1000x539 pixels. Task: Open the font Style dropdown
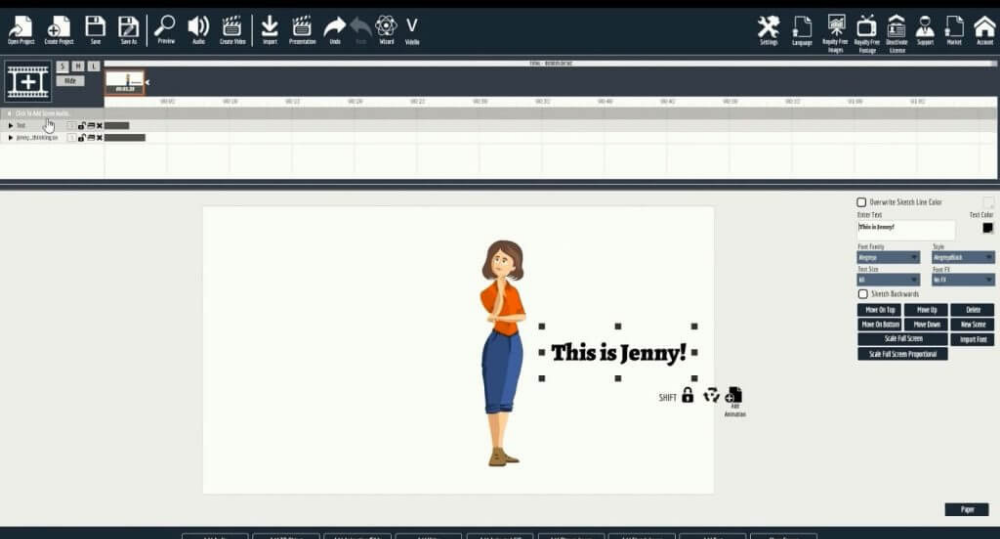(962, 258)
